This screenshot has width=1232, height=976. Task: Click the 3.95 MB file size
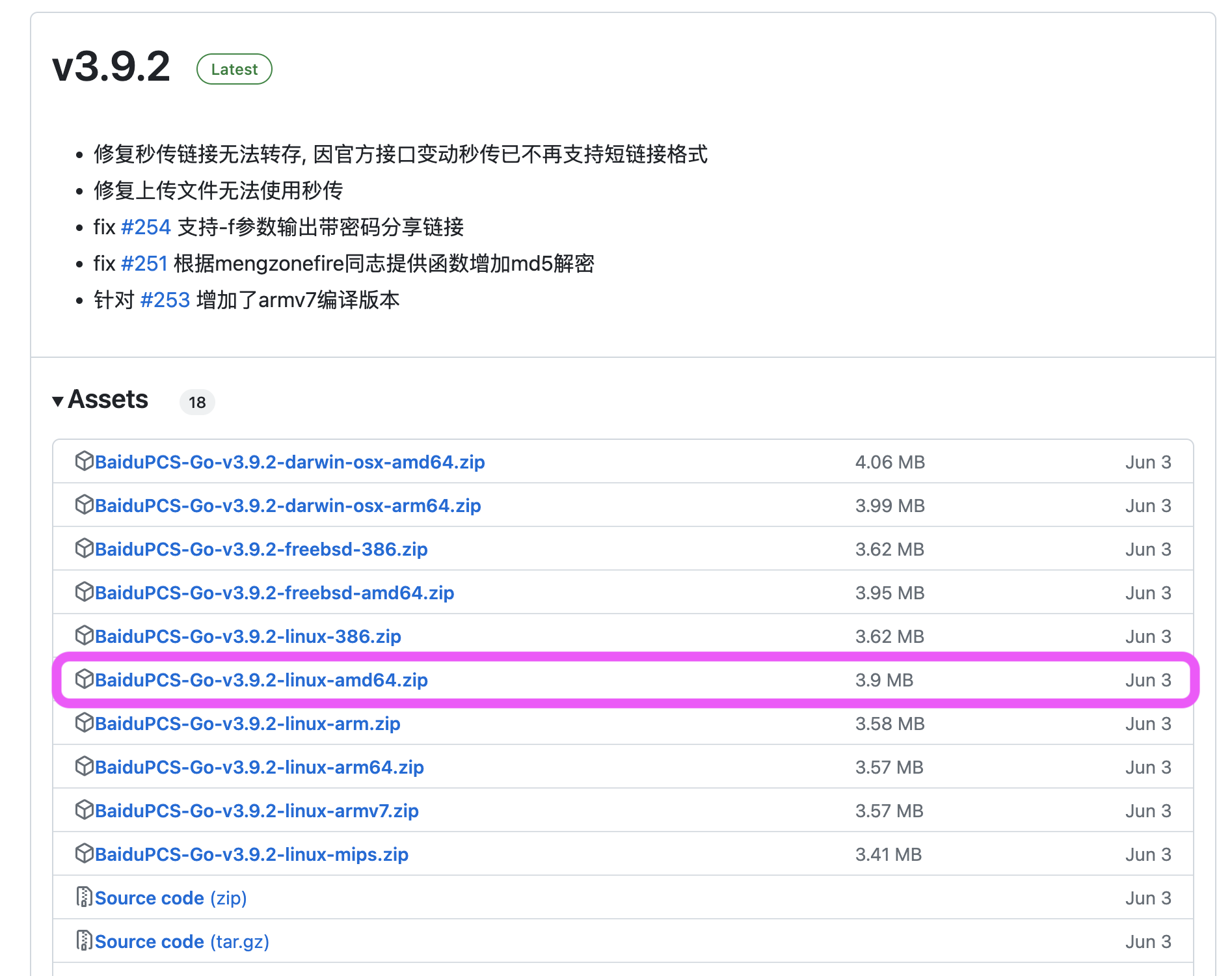pos(890,593)
